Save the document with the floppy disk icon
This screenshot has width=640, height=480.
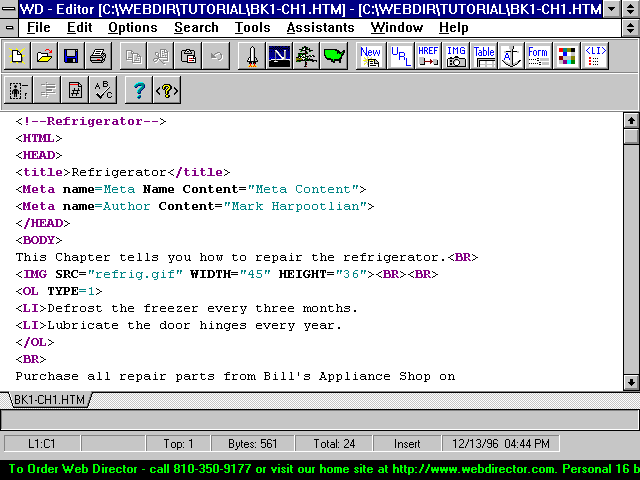(71, 56)
